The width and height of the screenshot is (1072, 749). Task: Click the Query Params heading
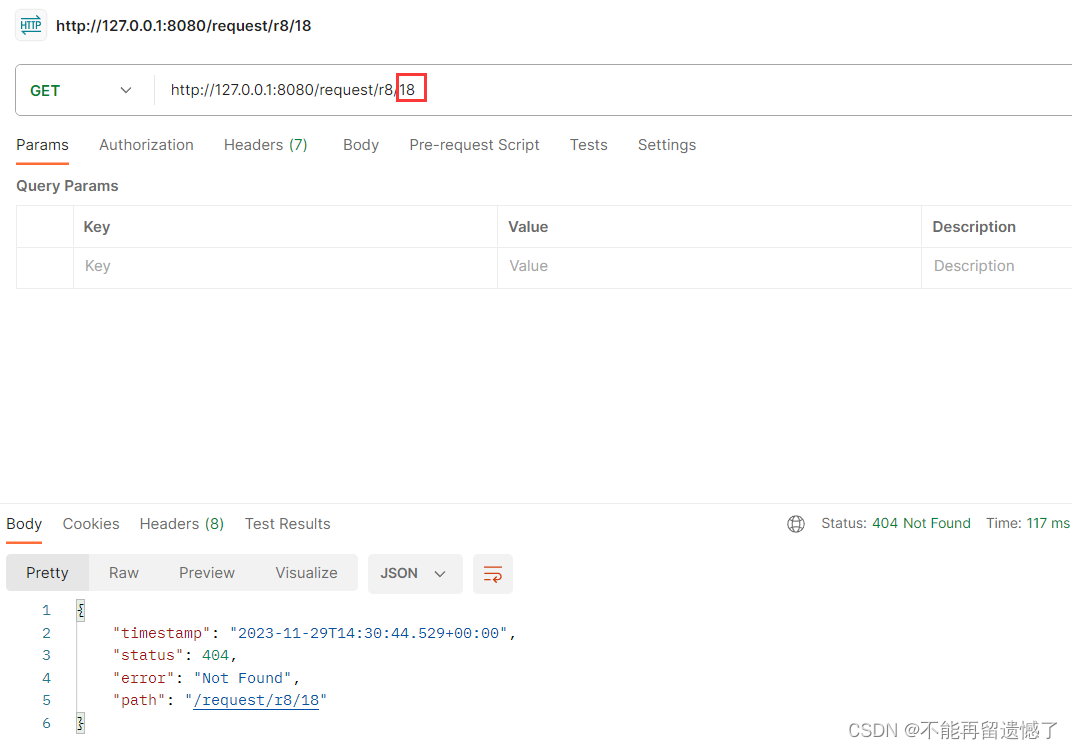pos(67,186)
